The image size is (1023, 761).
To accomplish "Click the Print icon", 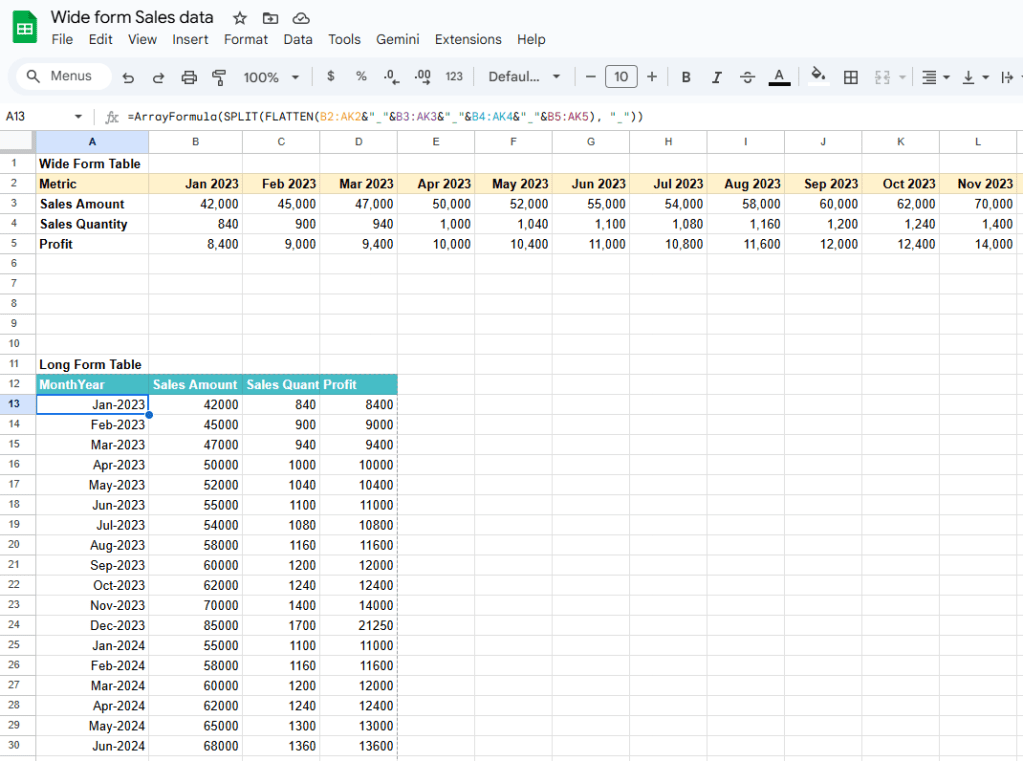I will point(189,77).
